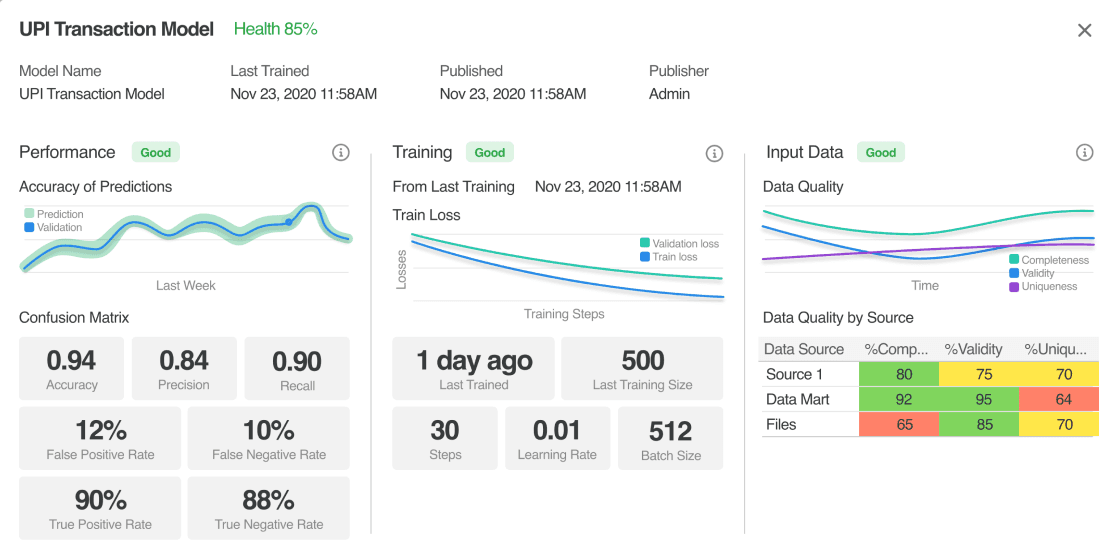Sort by the %Validity column header
The image size is (1112, 552).
click(x=974, y=349)
